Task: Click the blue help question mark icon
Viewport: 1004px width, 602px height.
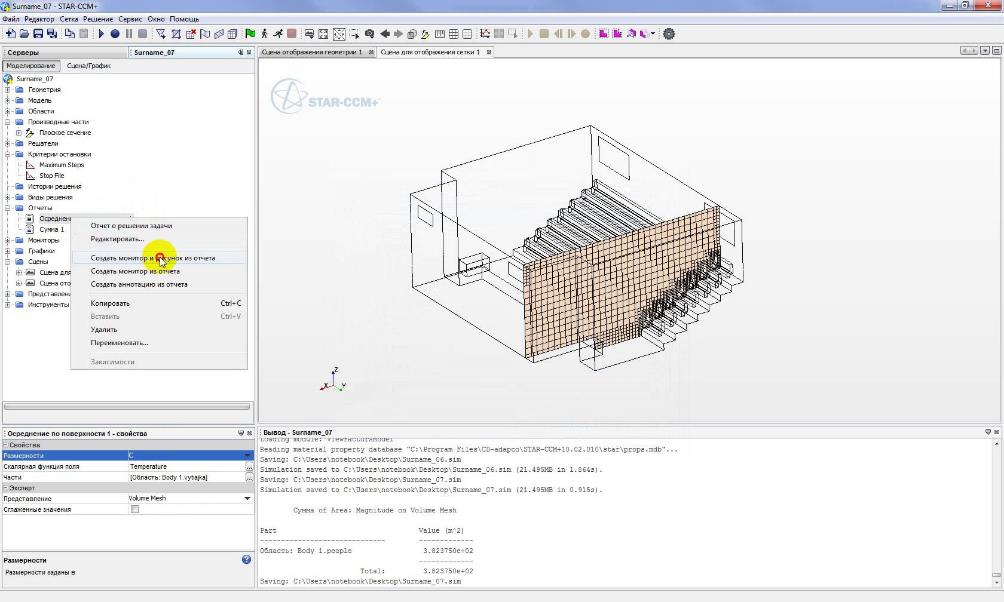Action: pyautogui.click(x=246, y=560)
